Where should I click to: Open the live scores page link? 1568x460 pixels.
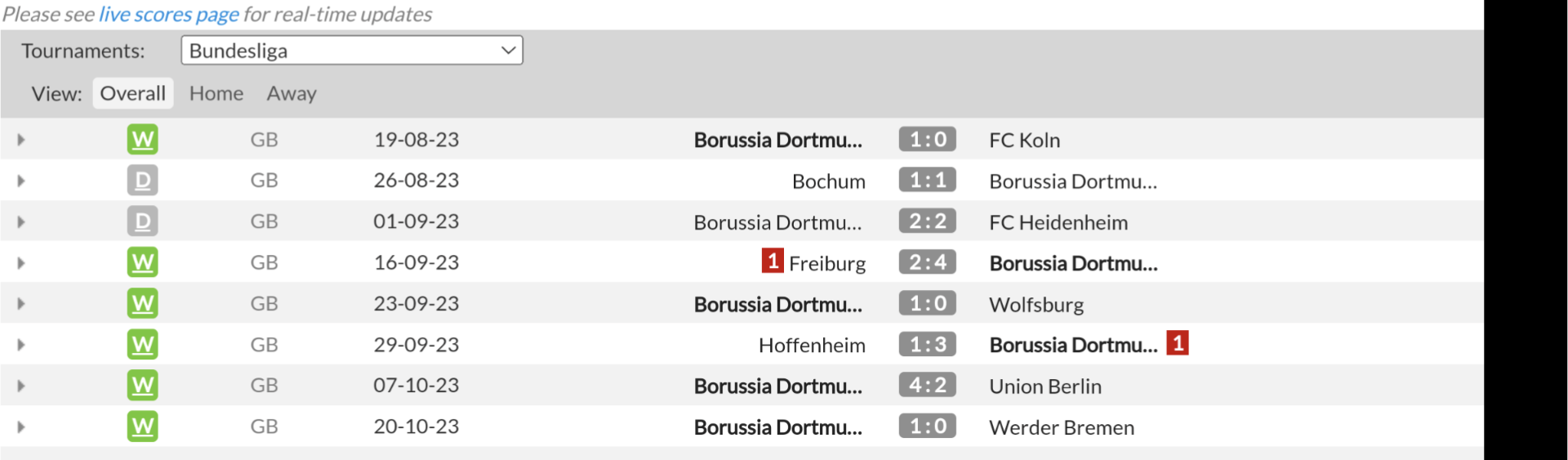click(x=168, y=15)
